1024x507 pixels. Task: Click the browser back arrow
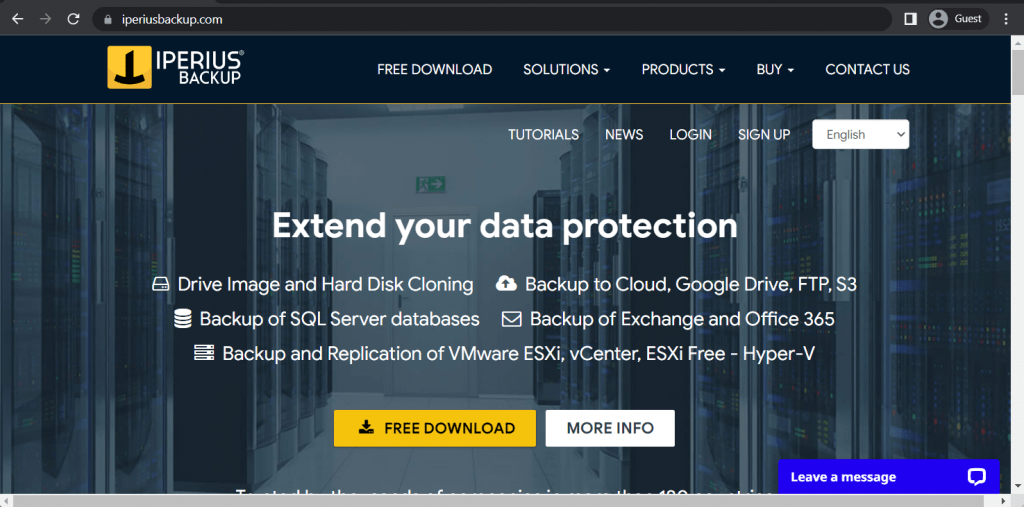(18, 19)
